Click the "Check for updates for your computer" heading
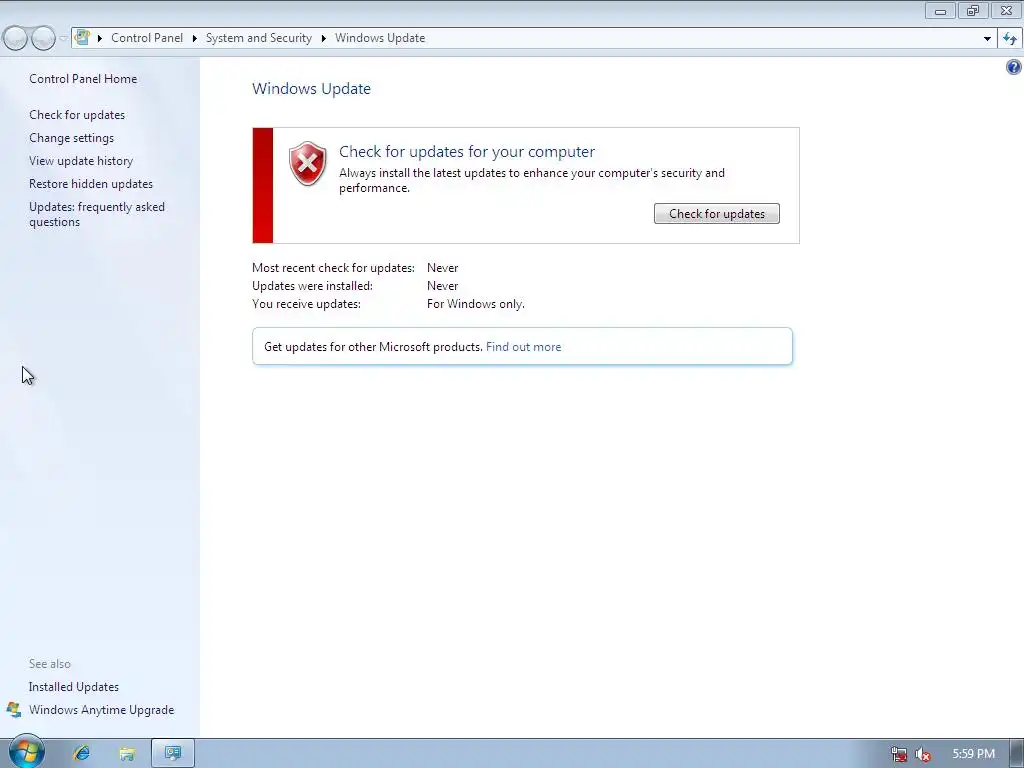Screen dimensions: 1024x768 click(x=467, y=152)
